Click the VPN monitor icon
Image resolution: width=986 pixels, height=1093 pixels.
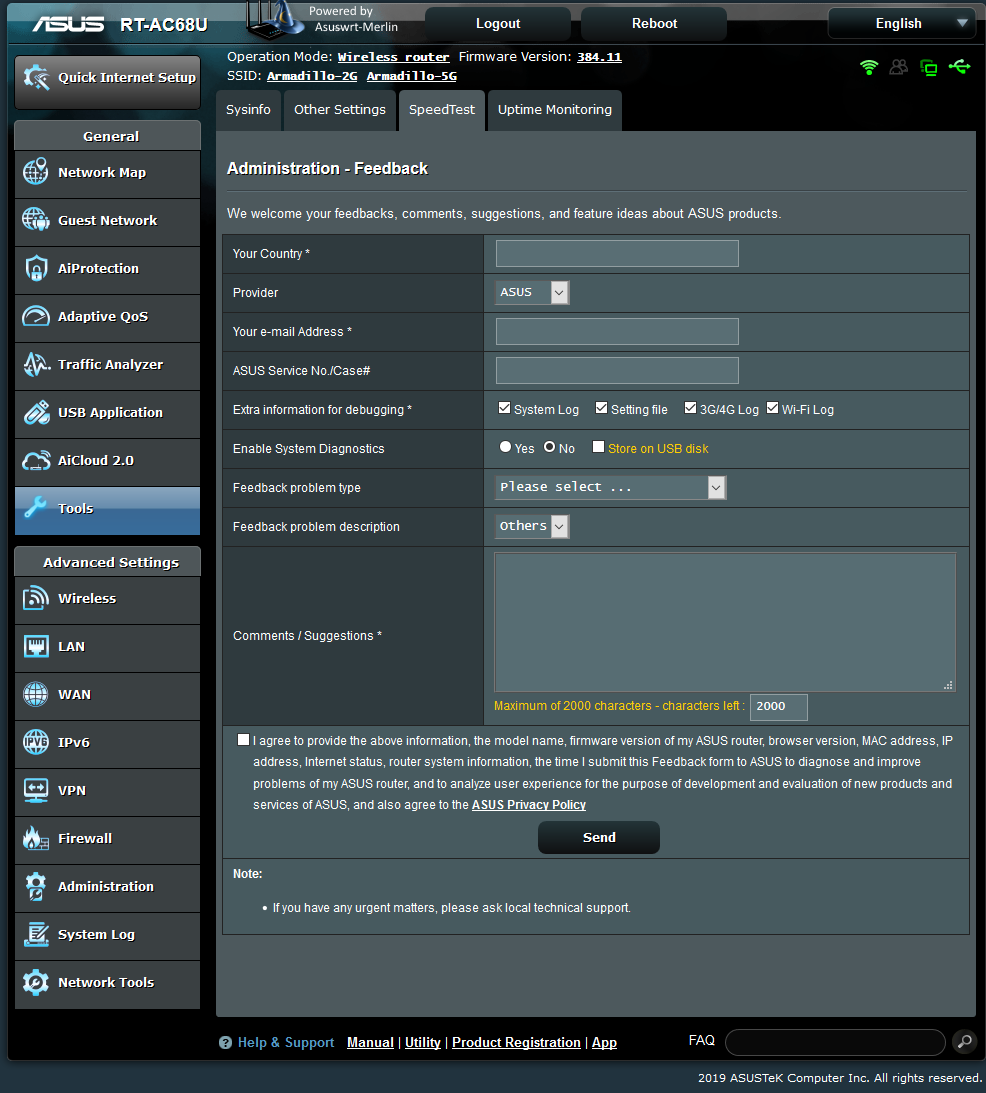pyautogui.click(x=36, y=790)
